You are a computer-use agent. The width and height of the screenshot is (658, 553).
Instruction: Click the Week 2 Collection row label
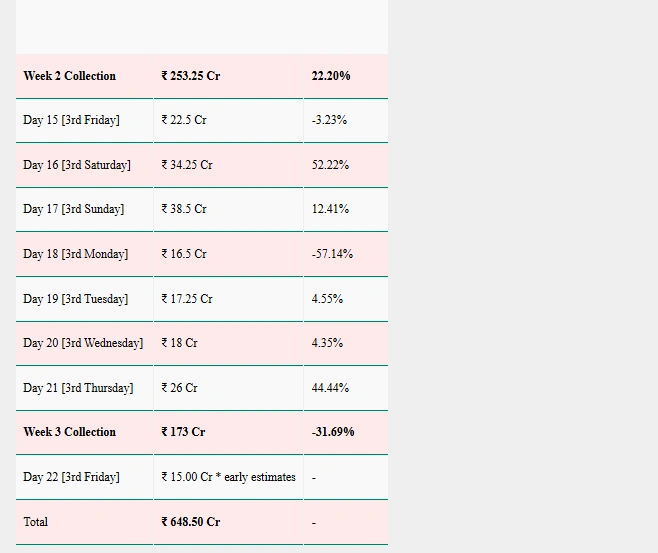pos(70,76)
